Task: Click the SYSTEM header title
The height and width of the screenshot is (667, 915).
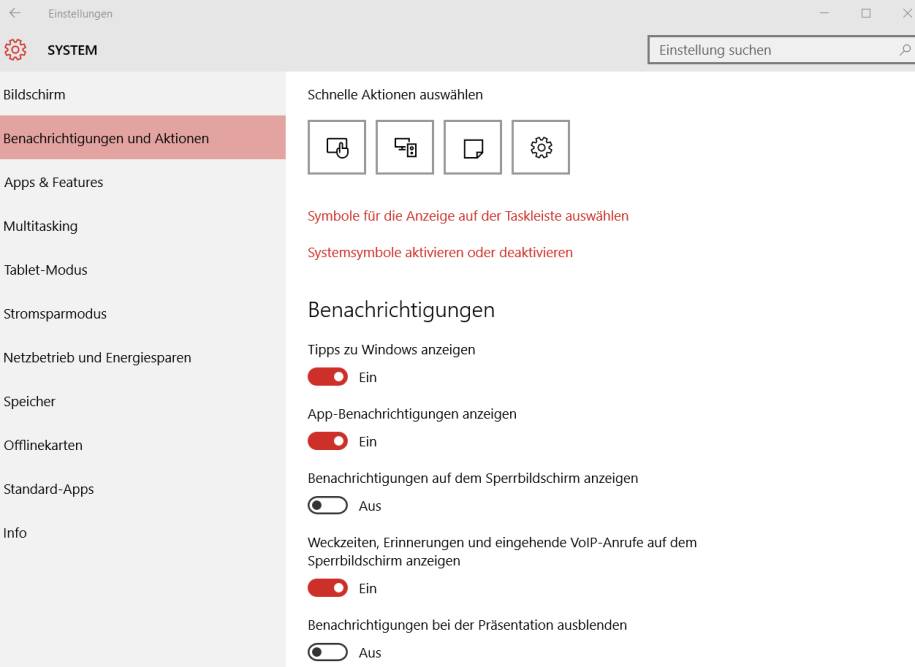Action: (x=72, y=50)
